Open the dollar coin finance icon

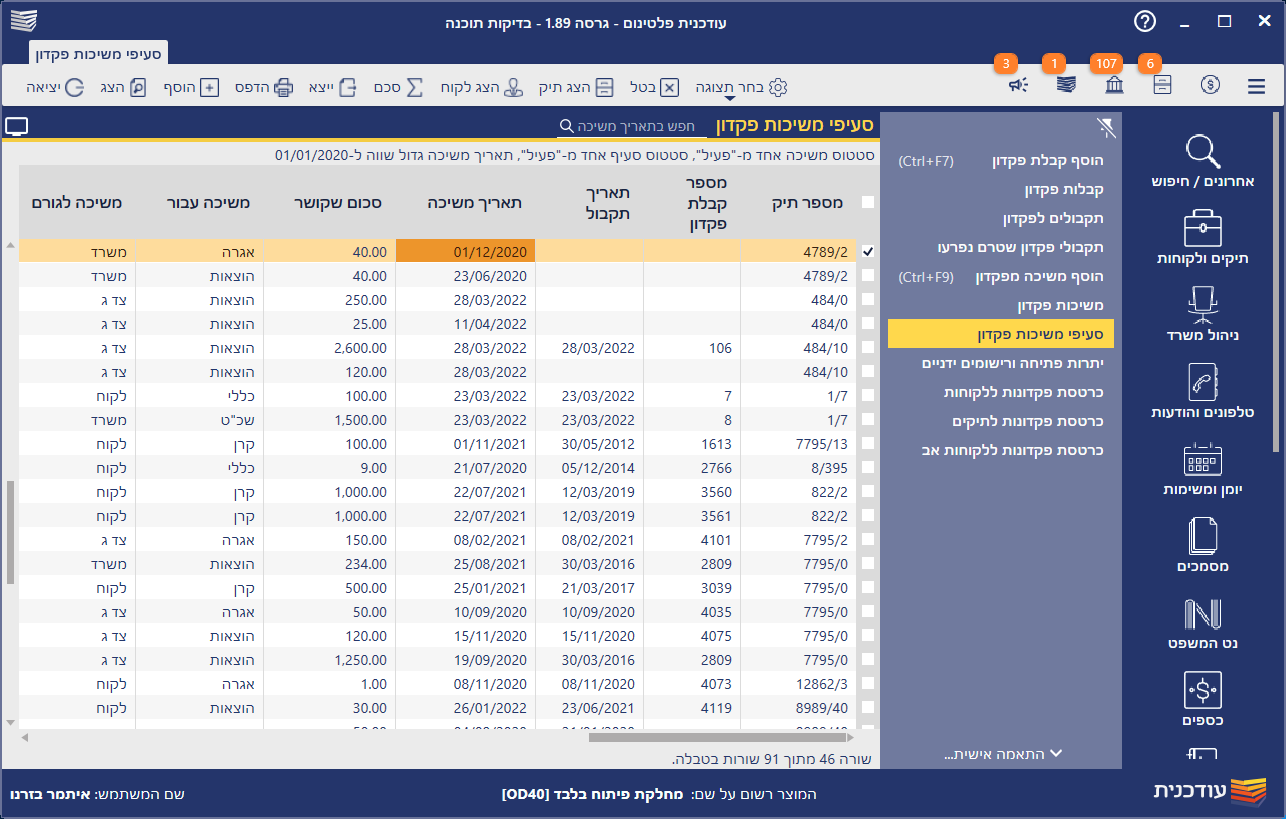click(1210, 86)
